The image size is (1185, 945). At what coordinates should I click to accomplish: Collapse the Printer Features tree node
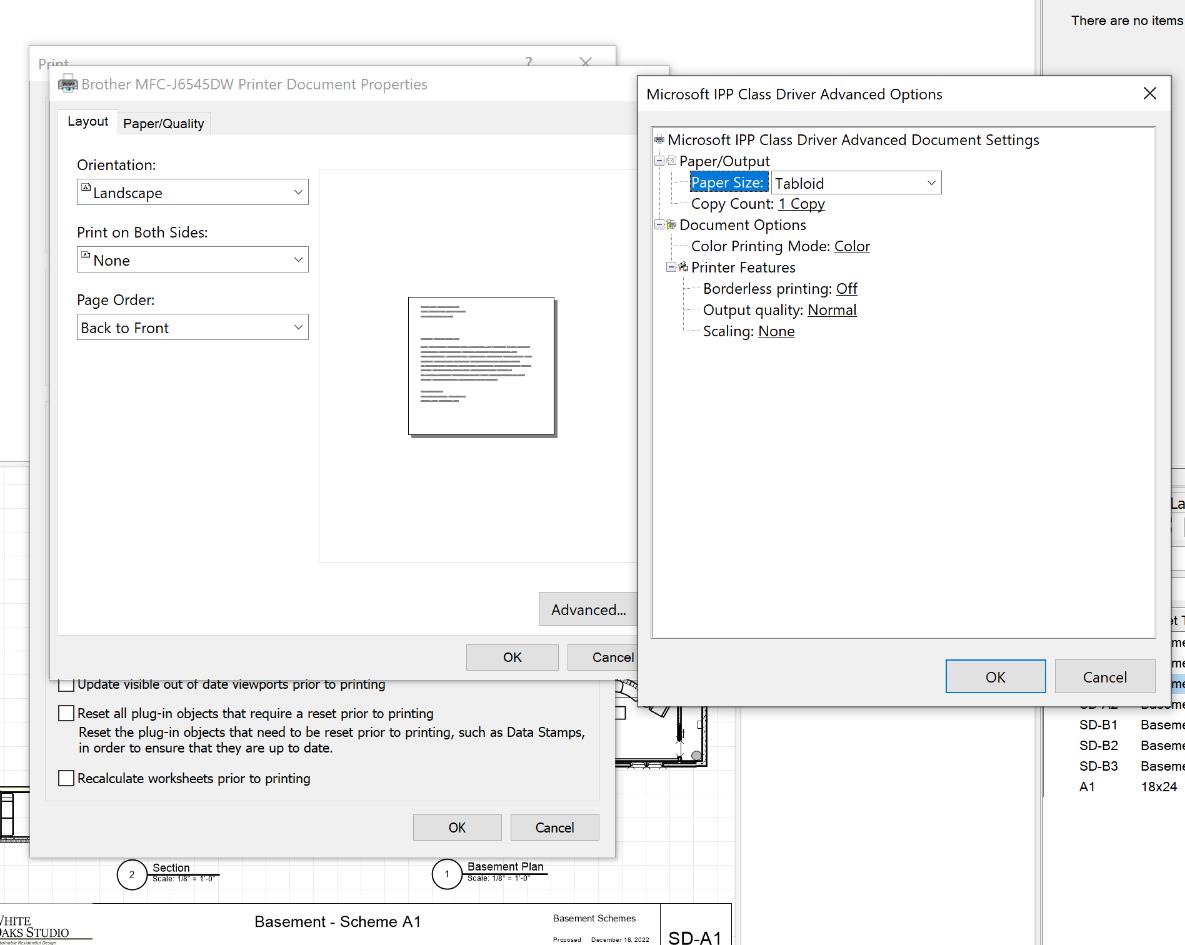pos(671,267)
